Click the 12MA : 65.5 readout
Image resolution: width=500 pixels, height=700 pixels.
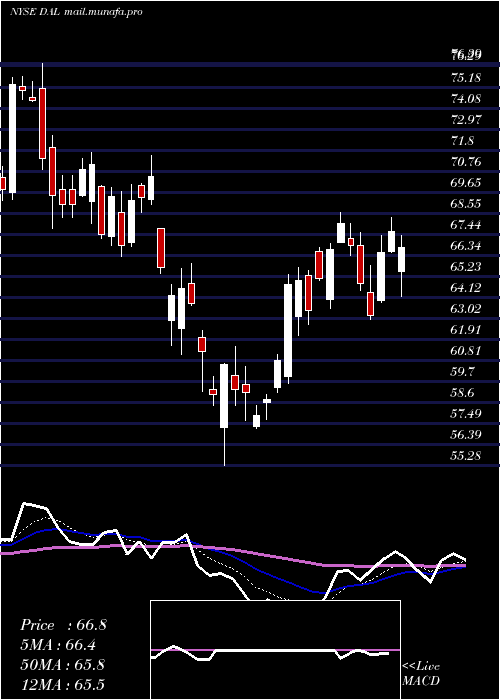62,684
